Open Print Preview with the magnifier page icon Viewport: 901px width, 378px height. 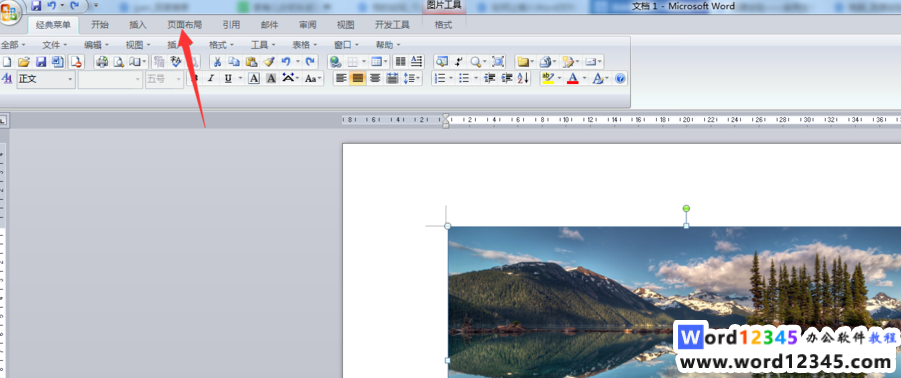click(119, 61)
